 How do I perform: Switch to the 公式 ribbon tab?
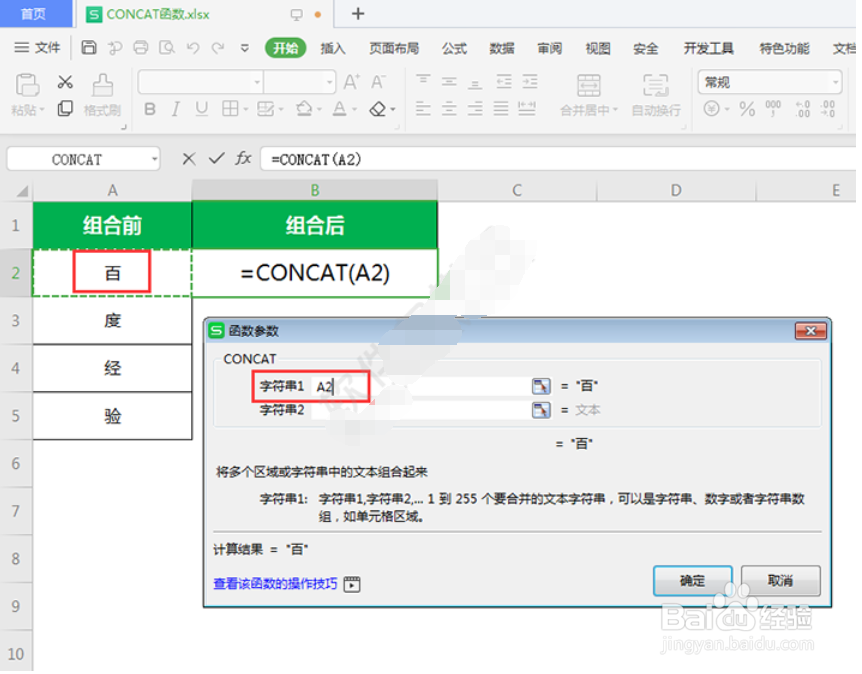click(x=453, y=48)
